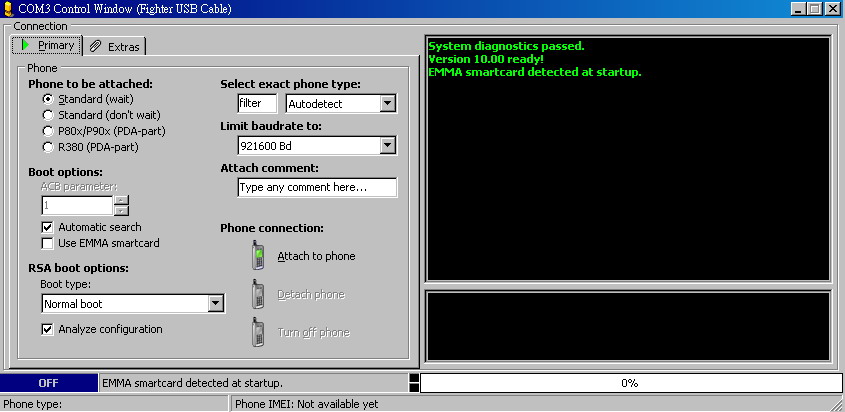The height and width of the screenshot is (412, 845).
Task: Choose the Standard (don't wait) option
Action: (47, 115)
